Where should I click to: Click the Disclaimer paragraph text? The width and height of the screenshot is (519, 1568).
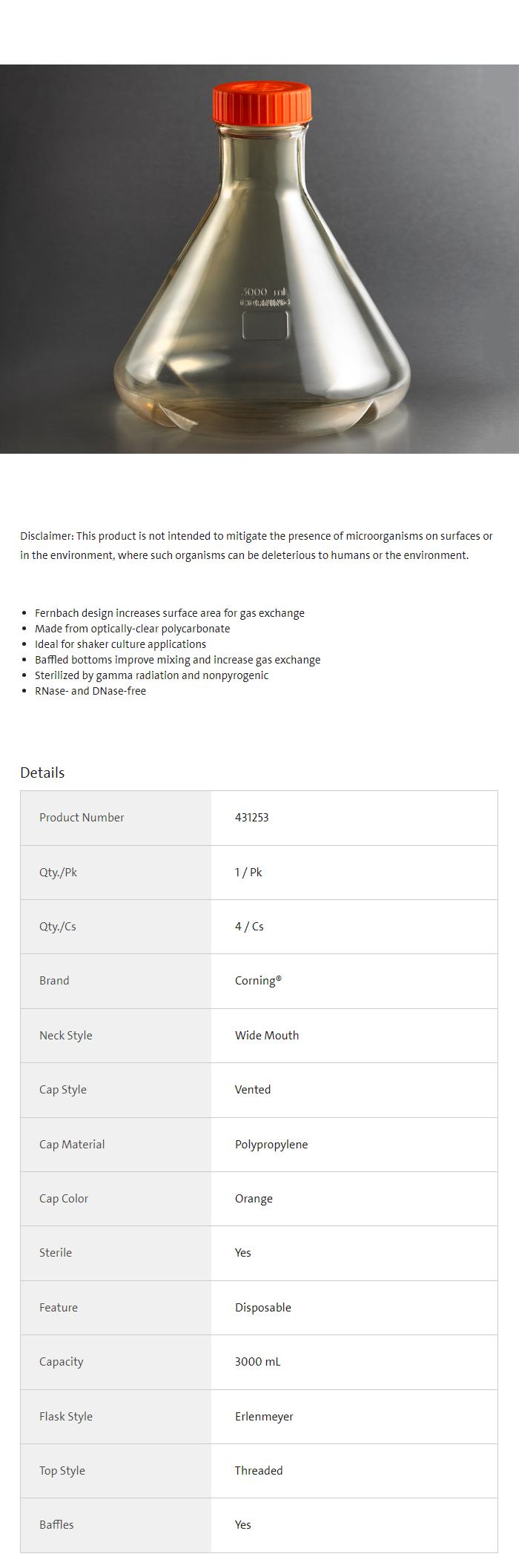(256, 546)
